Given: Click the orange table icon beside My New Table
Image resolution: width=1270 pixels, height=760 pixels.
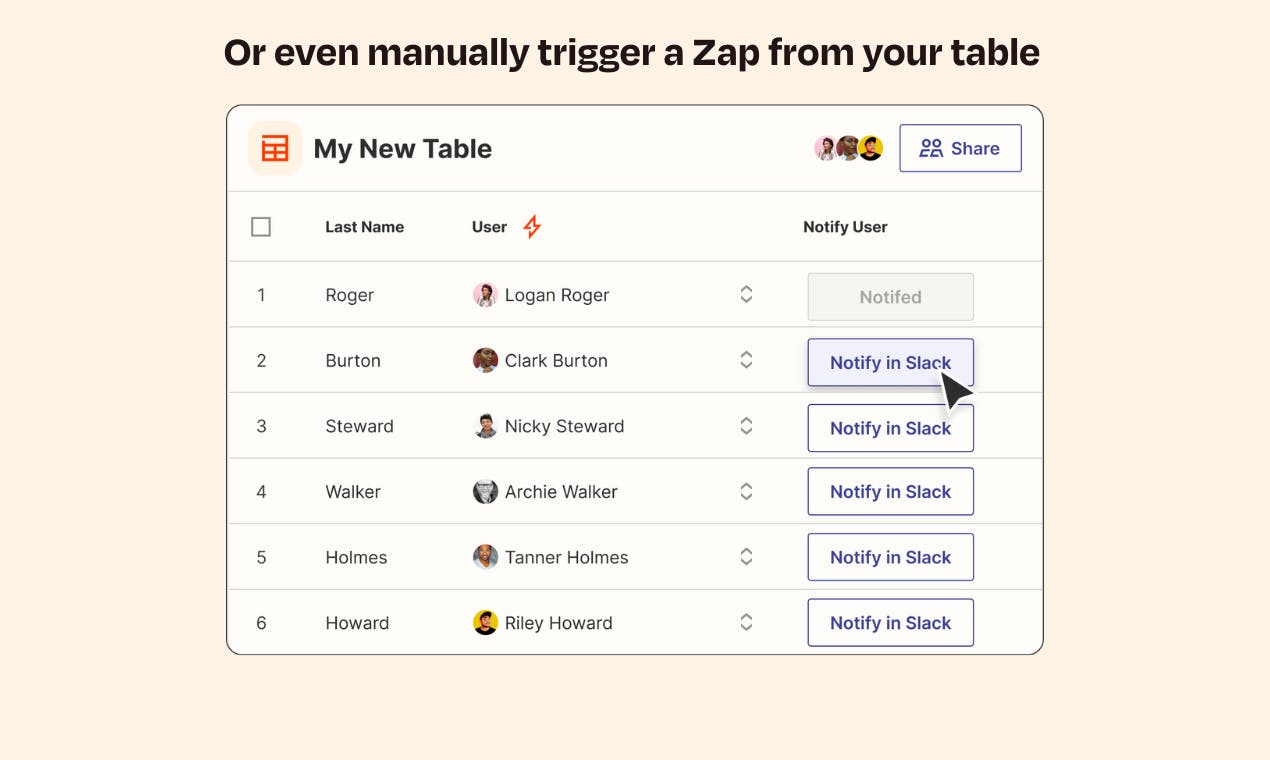Looking at the screenshot, I should click(275, 148).
